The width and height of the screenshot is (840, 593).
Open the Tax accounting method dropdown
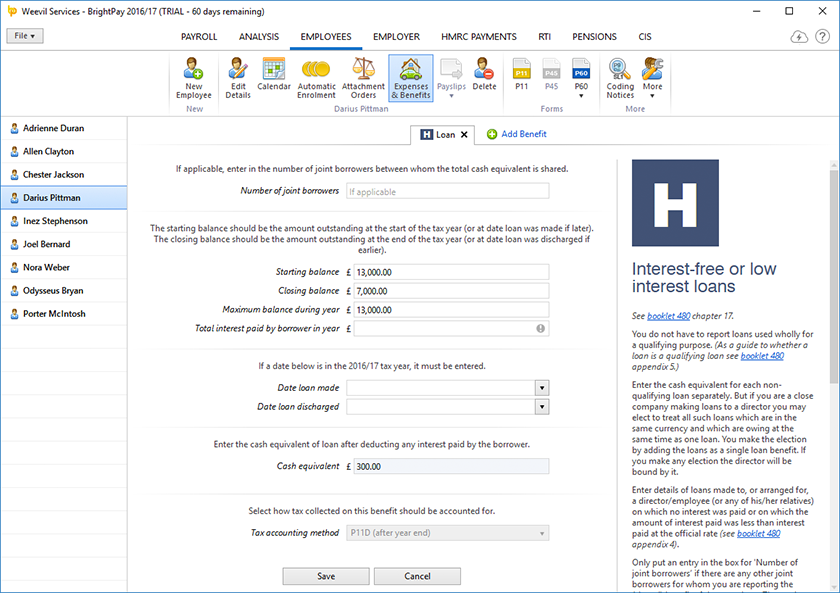447,533
